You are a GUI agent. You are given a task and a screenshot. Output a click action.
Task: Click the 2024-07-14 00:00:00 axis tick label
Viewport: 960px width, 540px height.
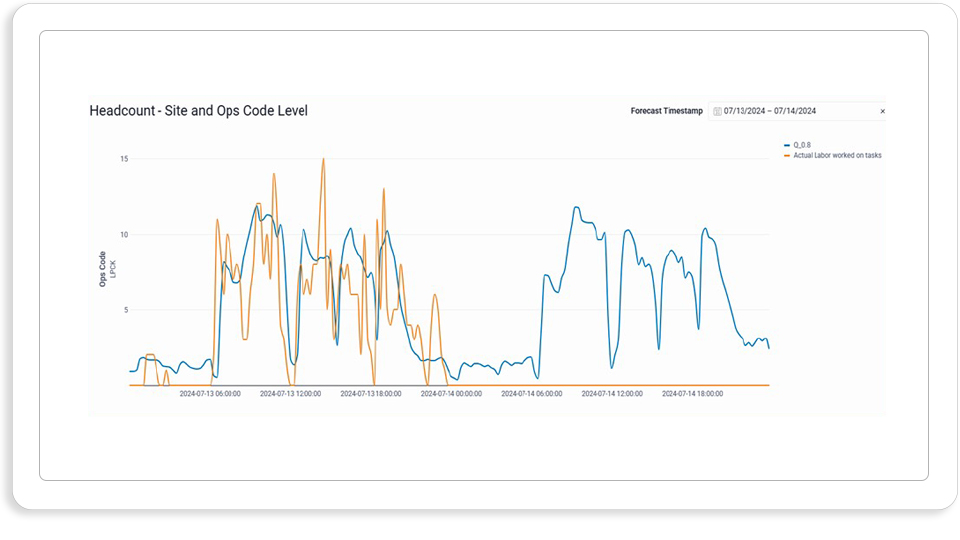coord(451,394)
